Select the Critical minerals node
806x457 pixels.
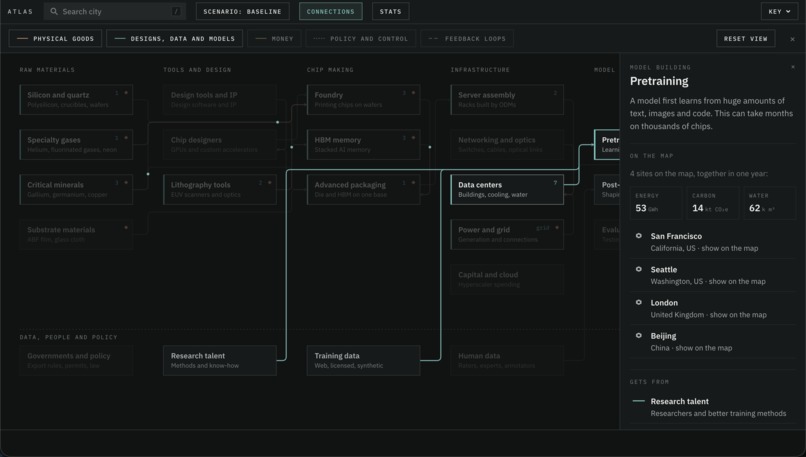tap(76, 189)
